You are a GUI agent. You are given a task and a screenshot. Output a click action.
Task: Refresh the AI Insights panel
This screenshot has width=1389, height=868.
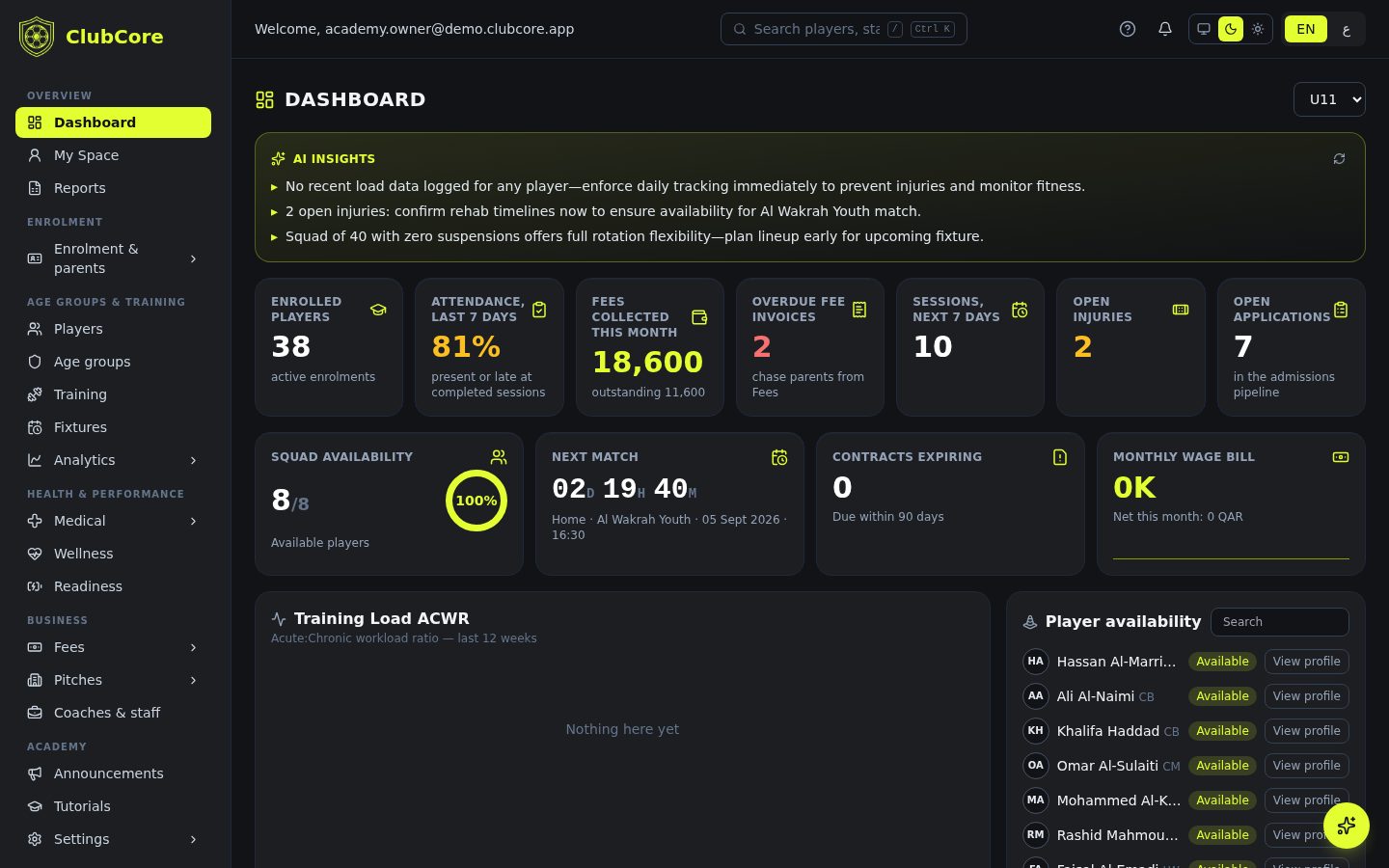click(1339, 159)
